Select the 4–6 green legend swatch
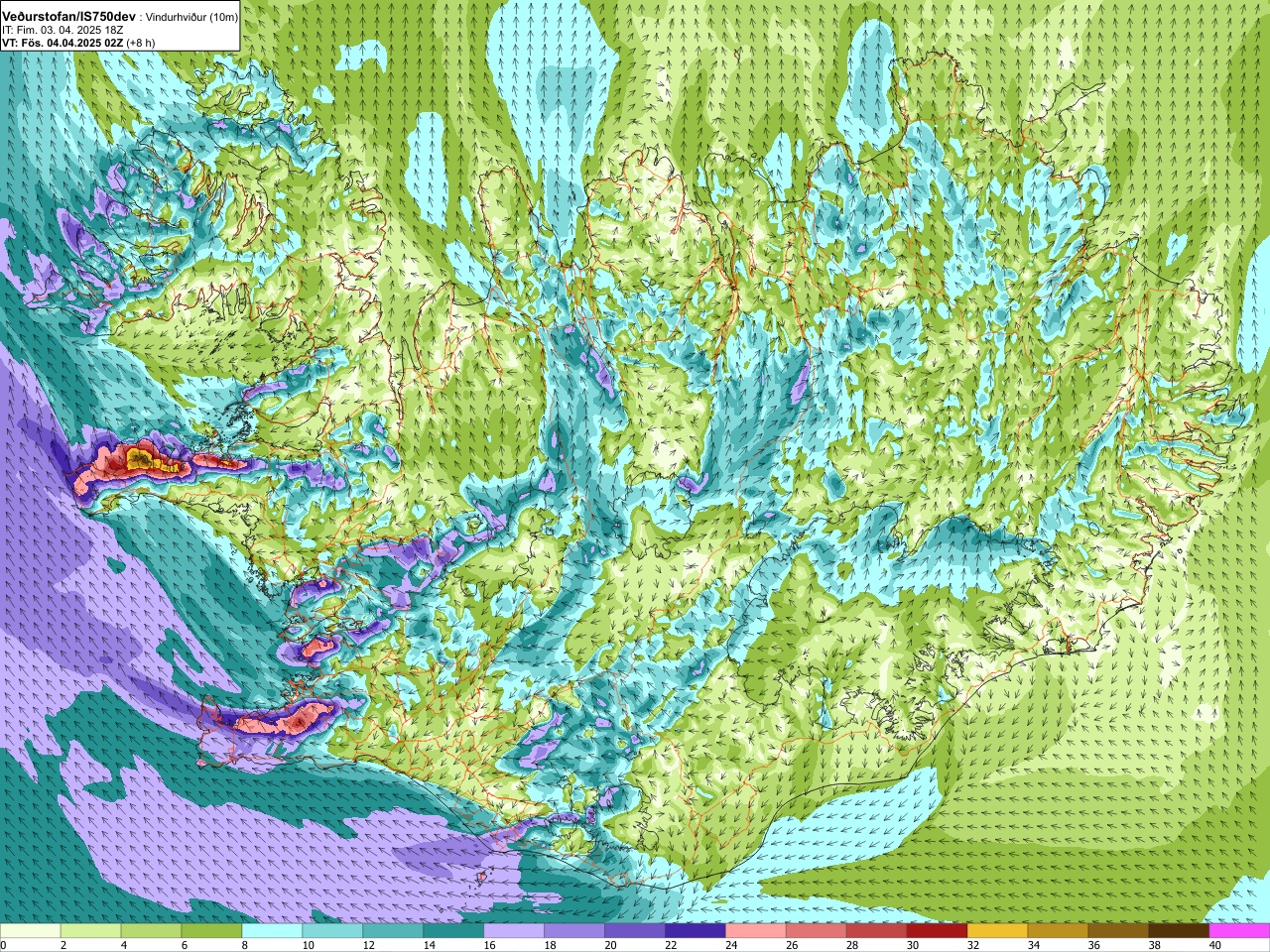The image size is (1270, 952). [152, 931]
